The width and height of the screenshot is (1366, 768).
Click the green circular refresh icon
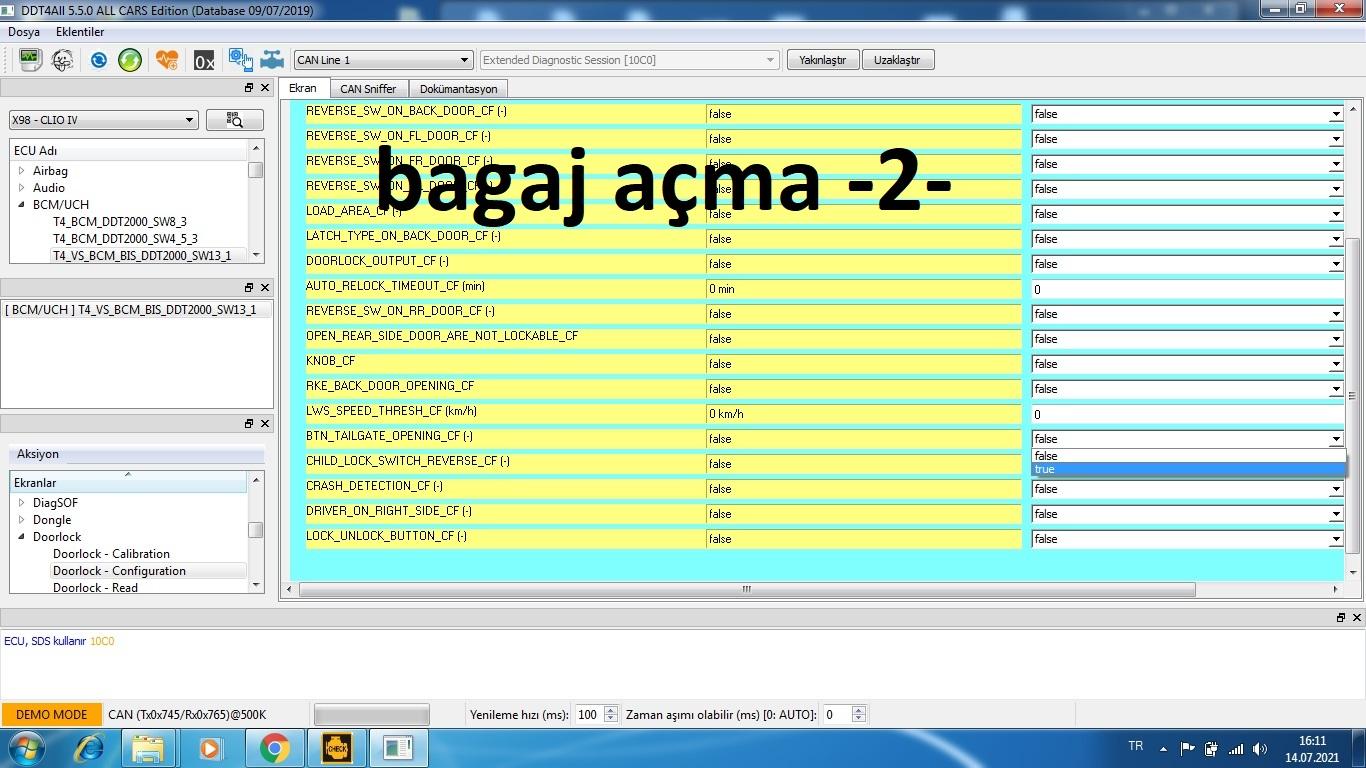(x=130, y=60)
